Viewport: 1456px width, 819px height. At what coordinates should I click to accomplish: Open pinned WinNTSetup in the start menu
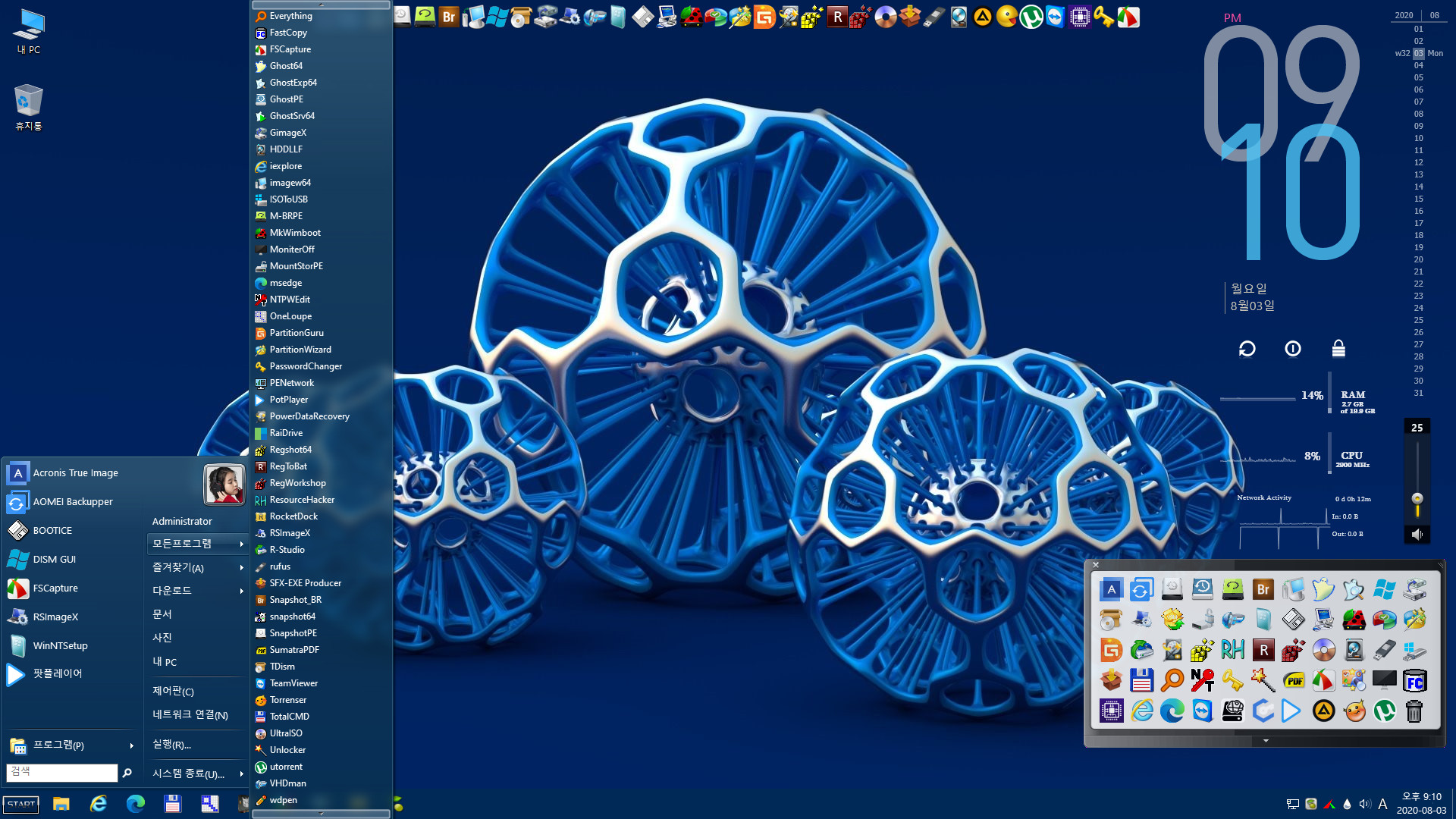pyautogui.click(x=73, y=646)
